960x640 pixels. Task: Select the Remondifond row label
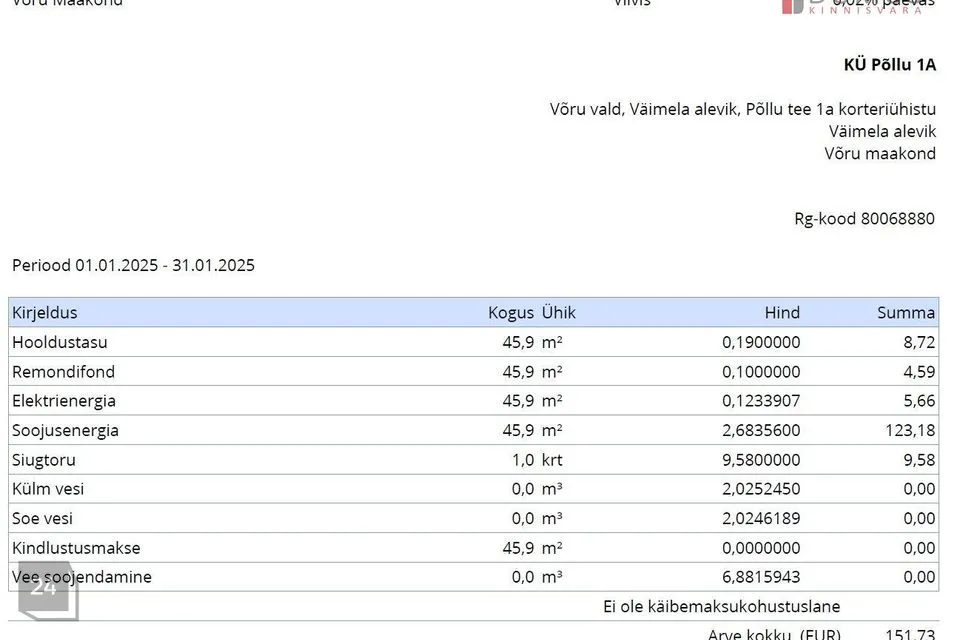click(63, 372)
